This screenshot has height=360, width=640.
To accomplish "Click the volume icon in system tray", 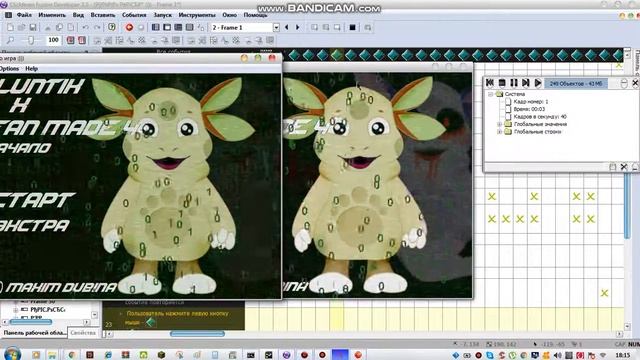I will point(557,356).
